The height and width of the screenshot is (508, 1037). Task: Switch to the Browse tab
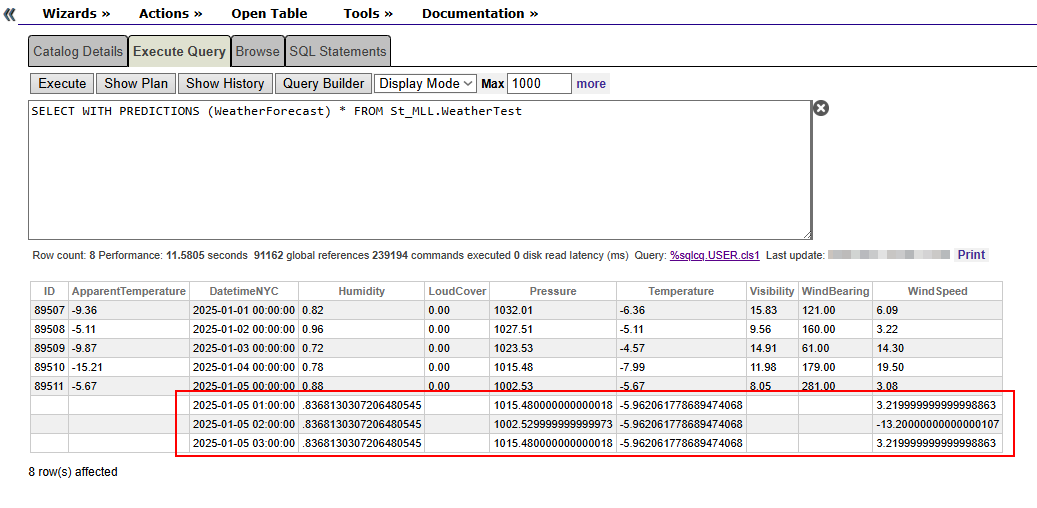pyautogui.click(x=258, y=52)
